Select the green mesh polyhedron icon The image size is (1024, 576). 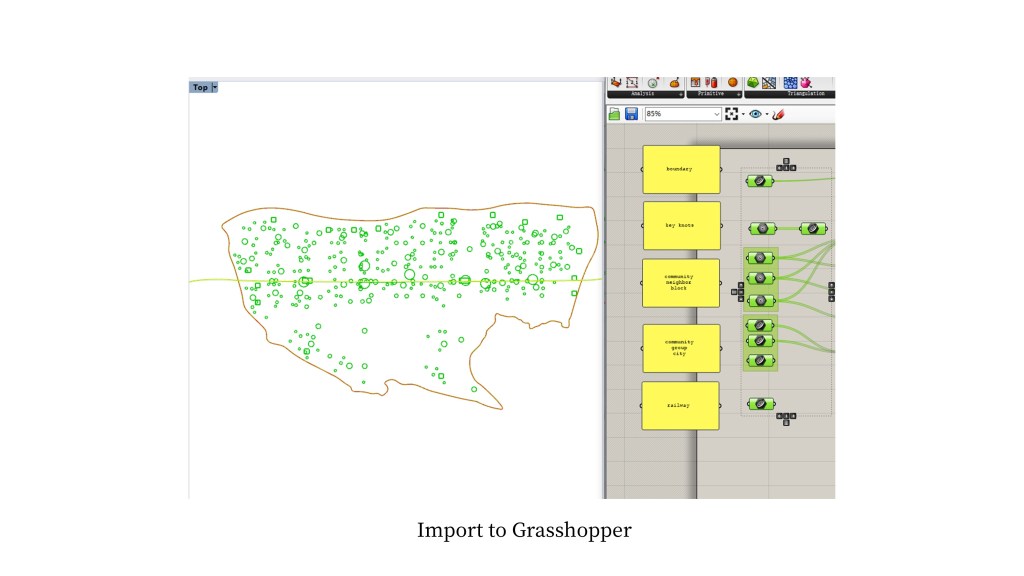(753, 82)
